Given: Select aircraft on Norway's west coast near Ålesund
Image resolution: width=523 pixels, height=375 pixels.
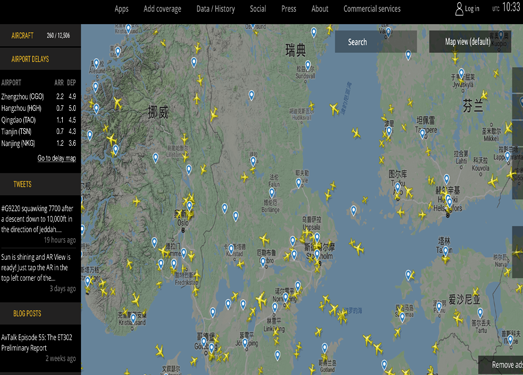Looking at the screenshot, I should [117, 103].
